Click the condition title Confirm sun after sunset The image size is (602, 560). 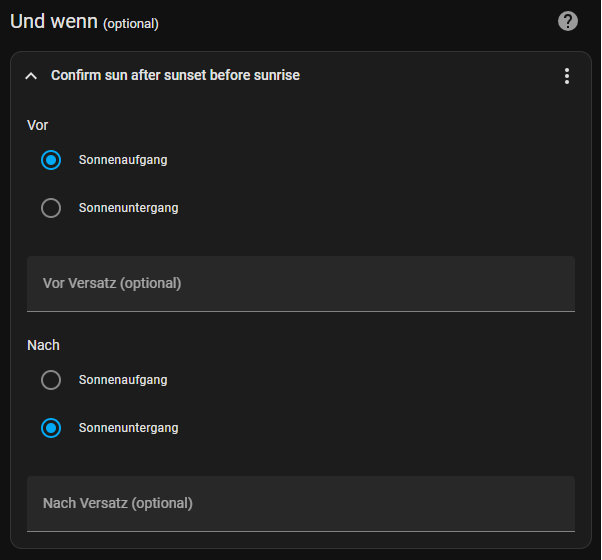[x=175, y=75]
